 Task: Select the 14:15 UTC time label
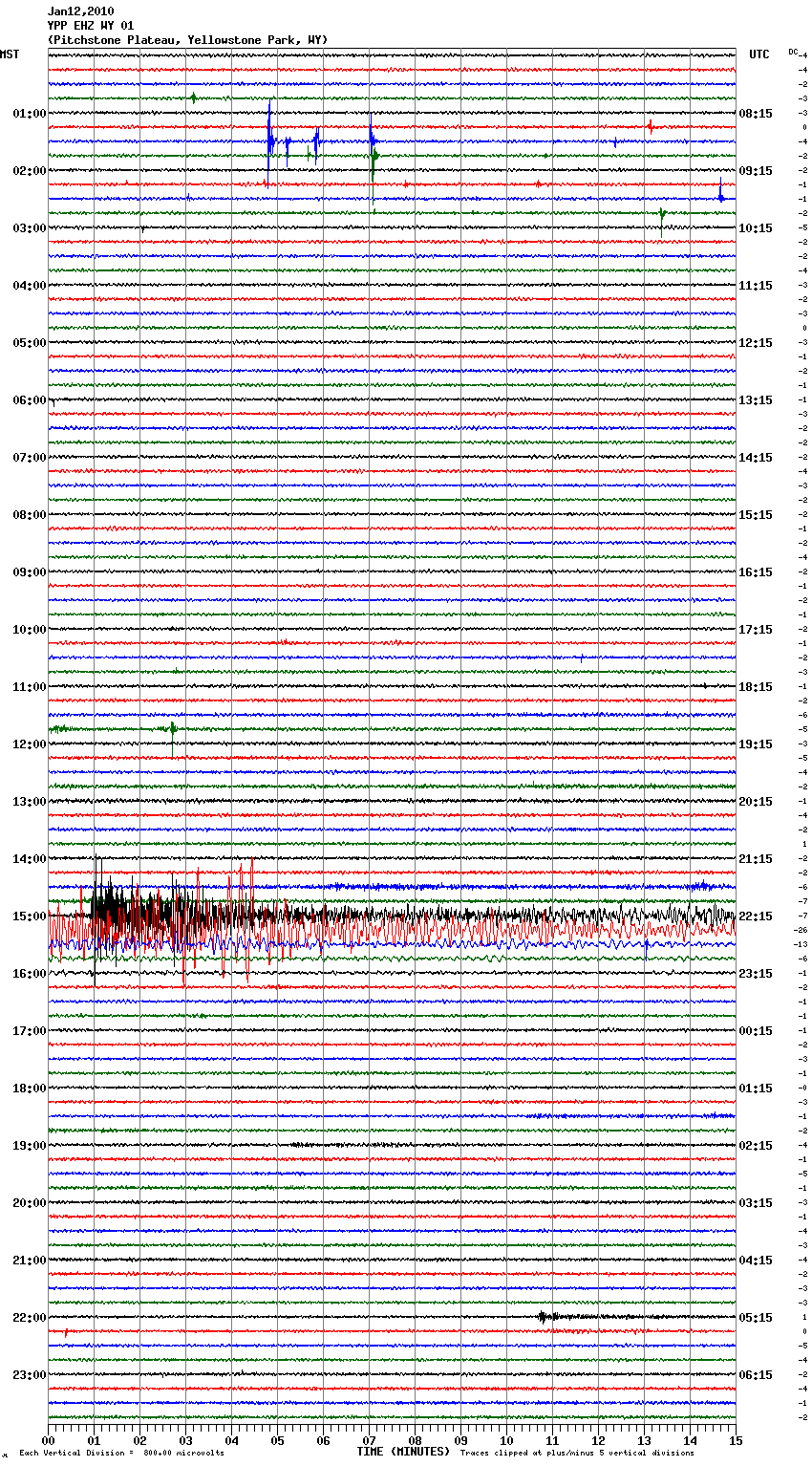pyautogui.click(x=756, y=458)
